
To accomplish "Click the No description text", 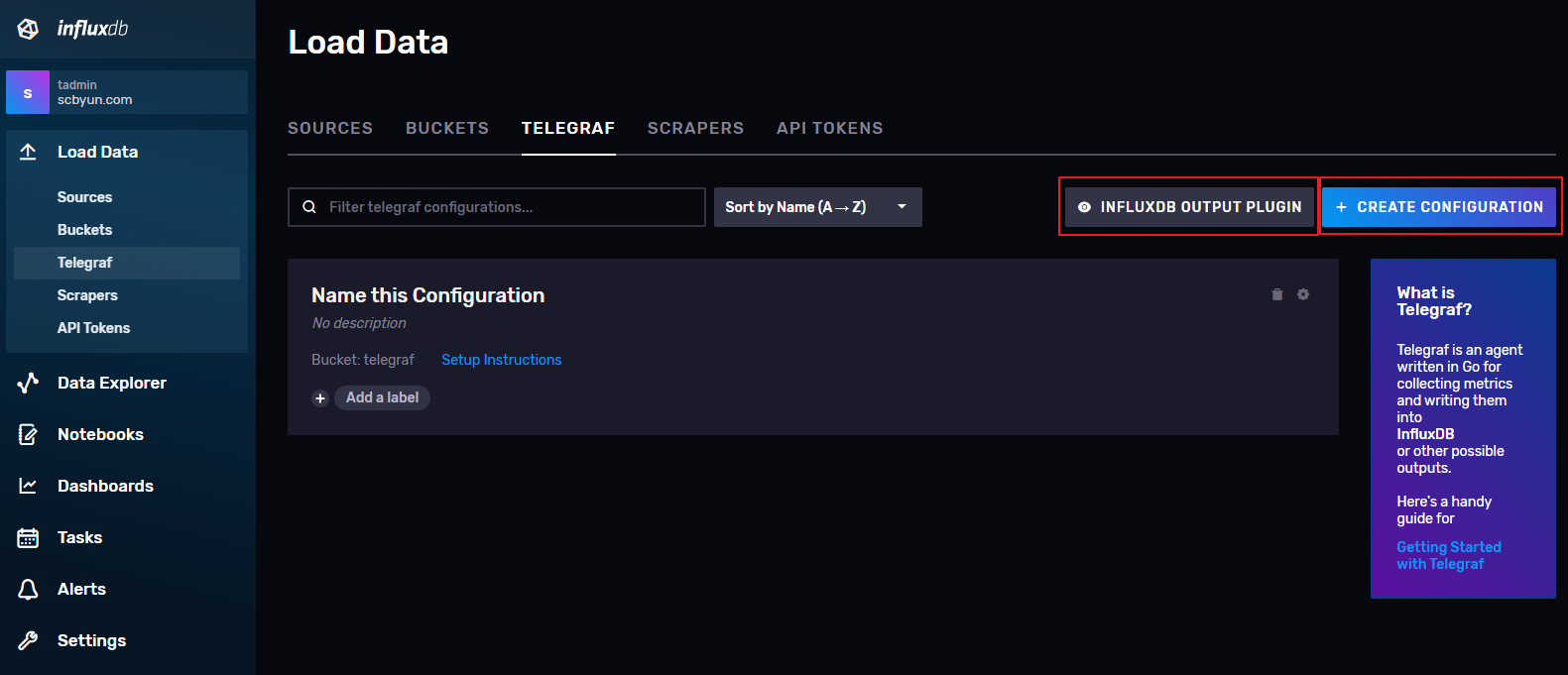I will (x=359, y=323).
